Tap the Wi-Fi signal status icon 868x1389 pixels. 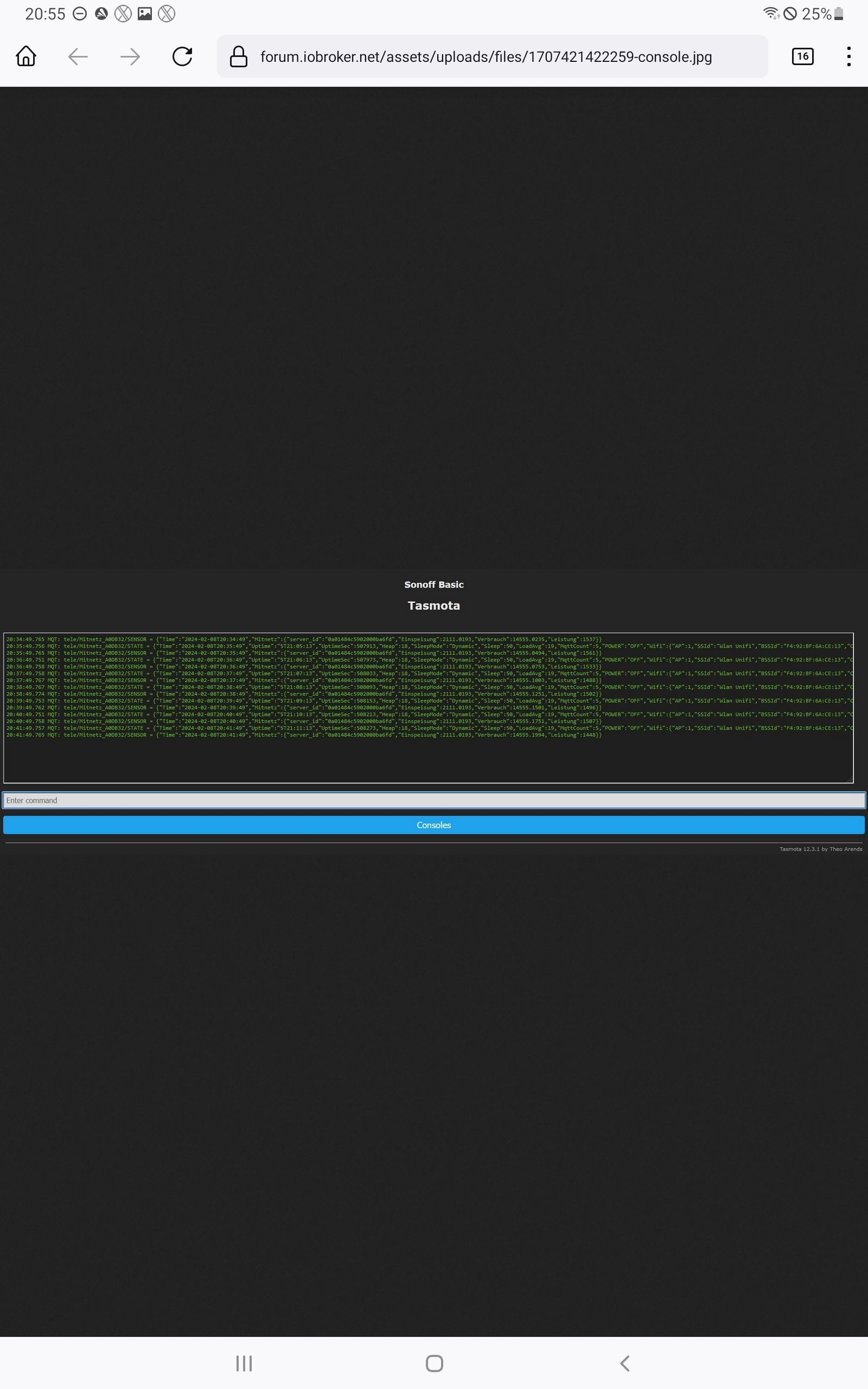771,13
